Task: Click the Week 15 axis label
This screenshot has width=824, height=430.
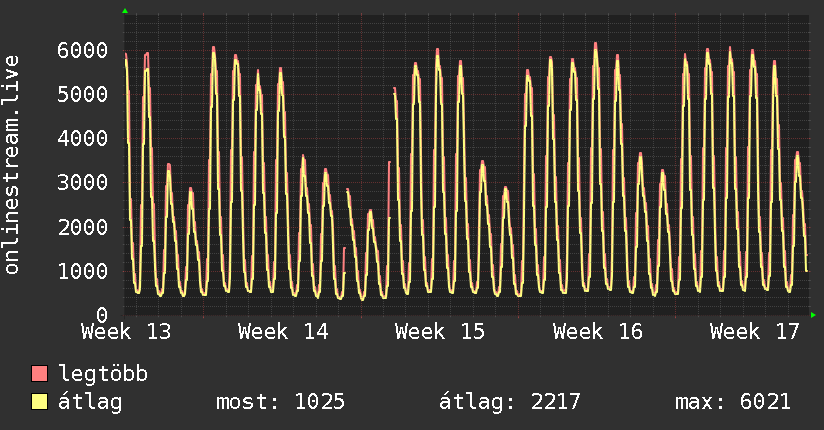Action: (x=440, y=332)
